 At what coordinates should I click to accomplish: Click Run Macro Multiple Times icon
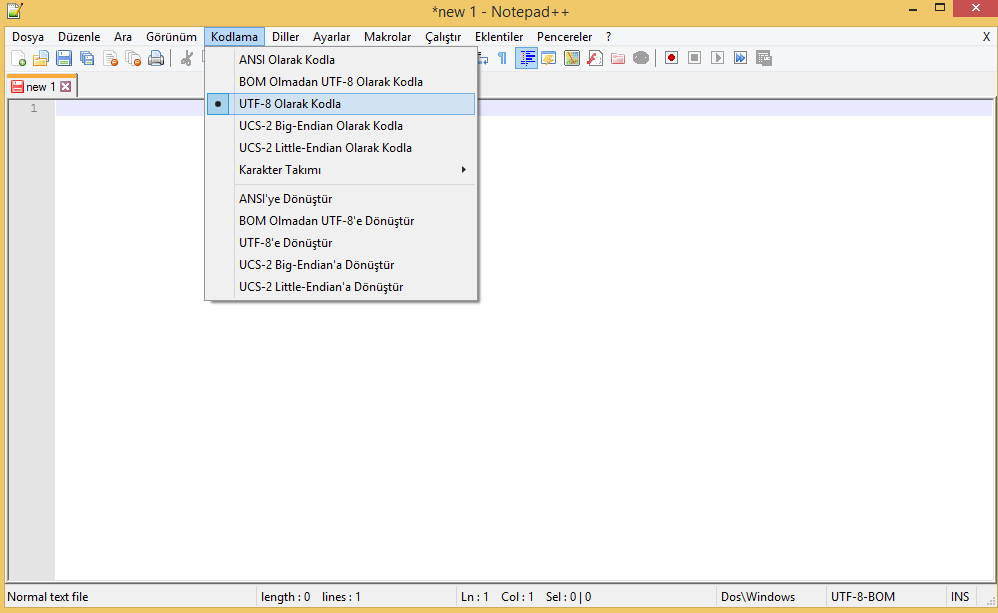(740, 59)
